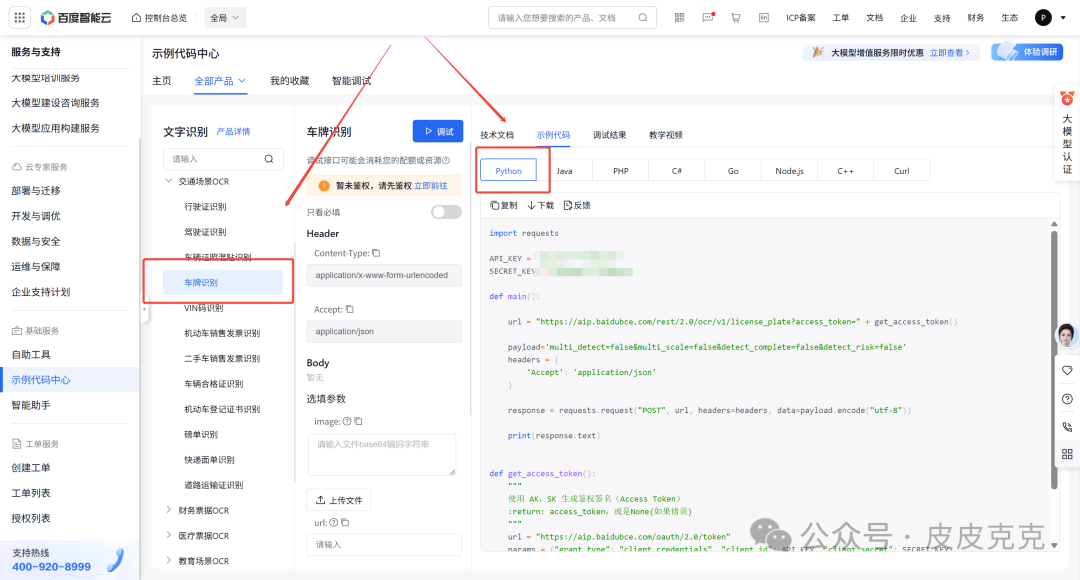
Task: Send feedback on the sample code
Action: [577, 205]
